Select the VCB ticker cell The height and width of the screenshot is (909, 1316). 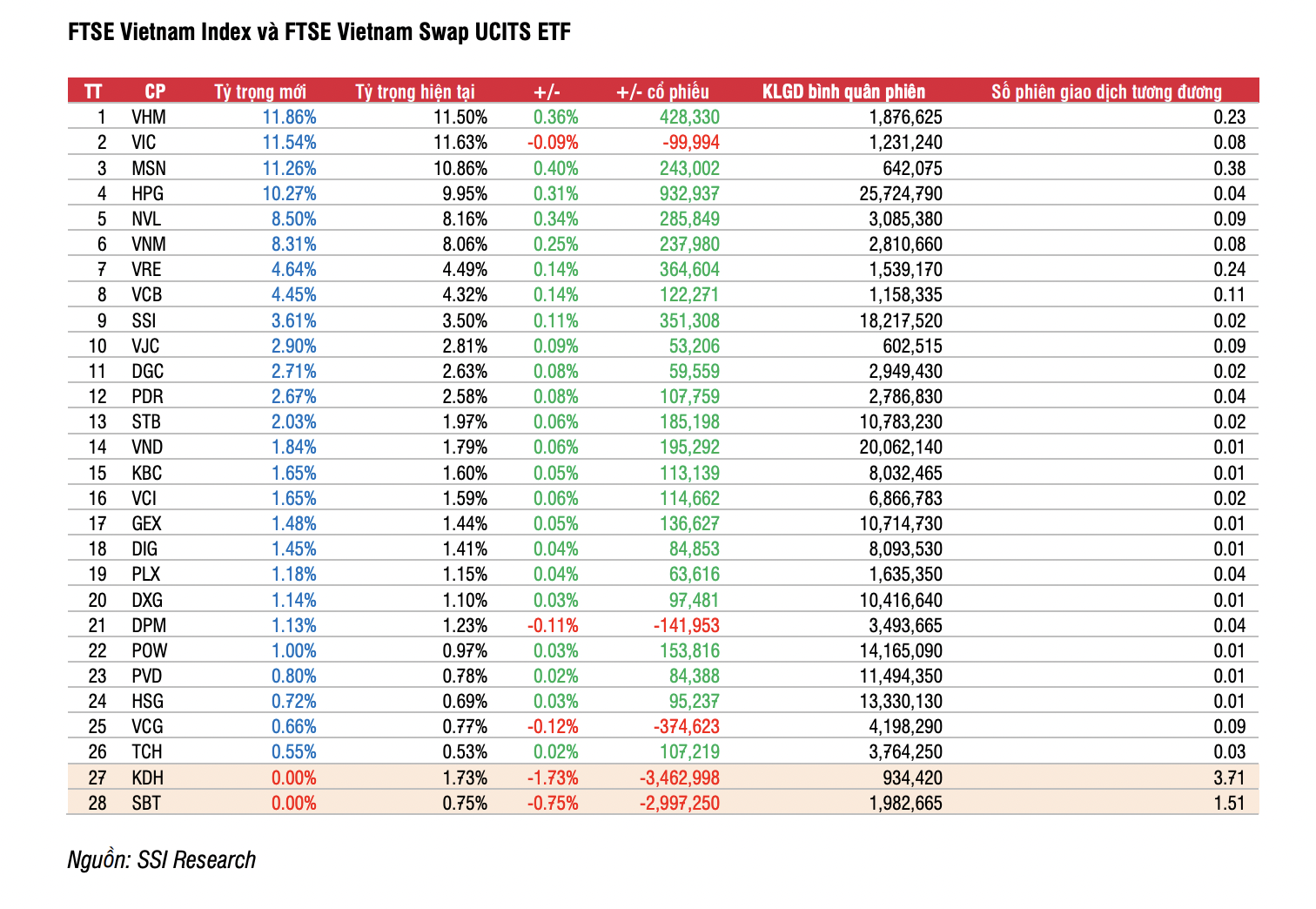click(147, 294)
